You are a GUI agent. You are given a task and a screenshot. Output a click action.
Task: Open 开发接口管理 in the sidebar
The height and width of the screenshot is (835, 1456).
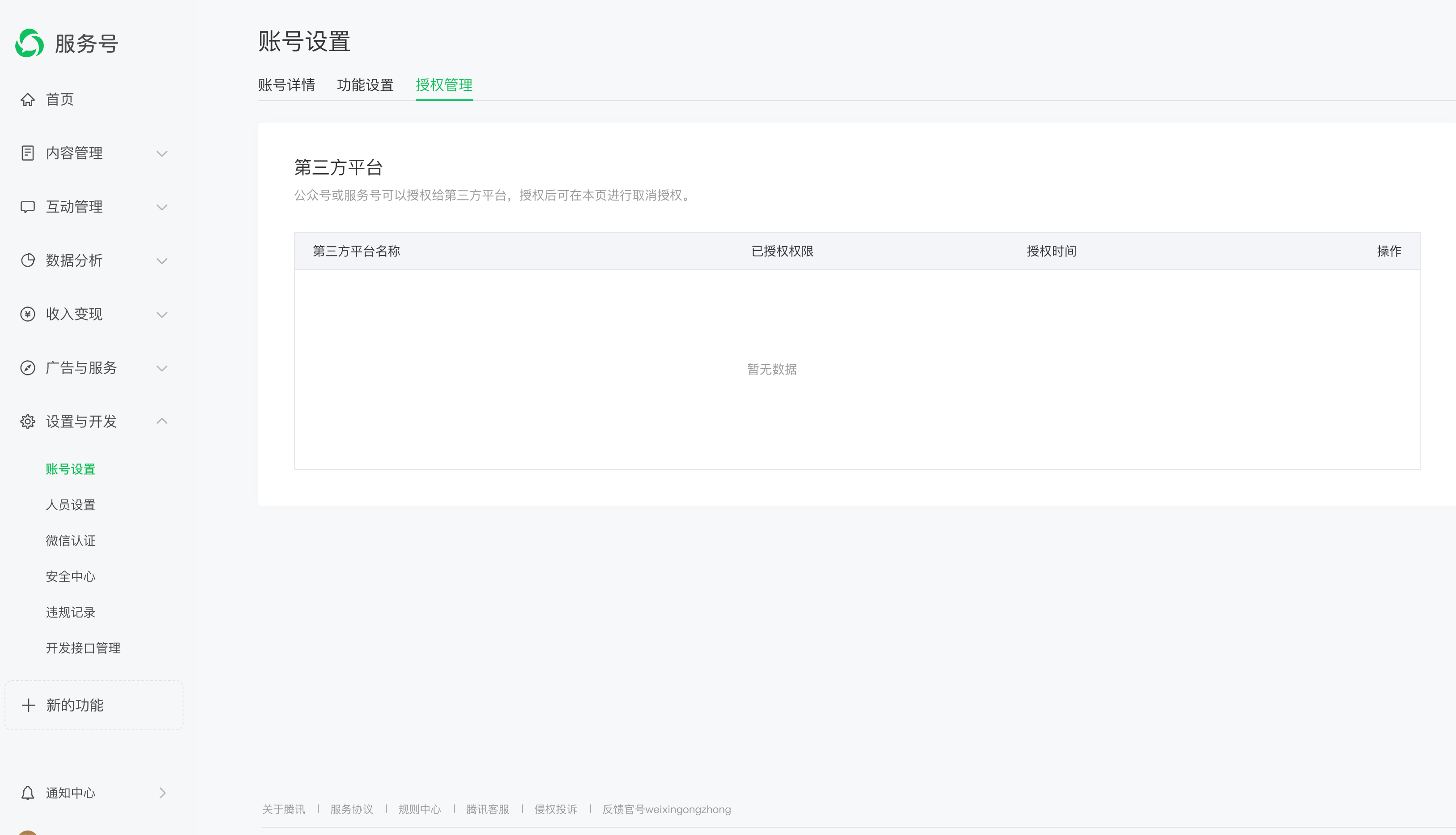pyautogui.click(x=83, y=648)
